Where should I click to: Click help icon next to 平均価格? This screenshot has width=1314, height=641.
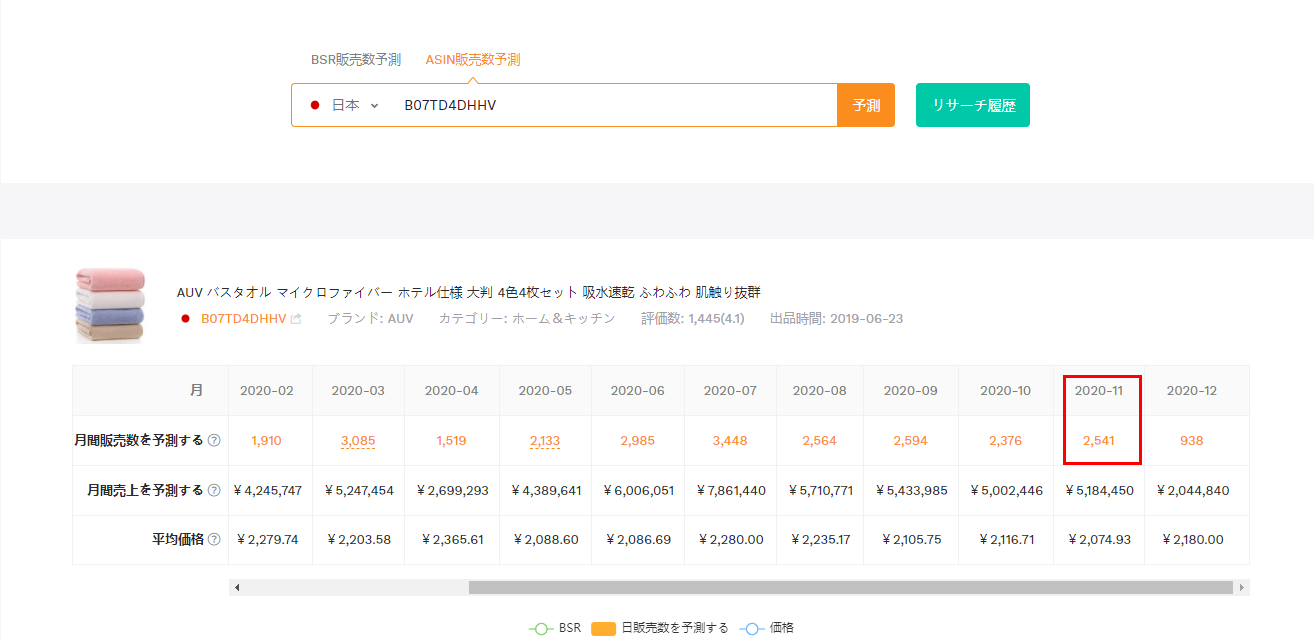click(x=214, y=540)
